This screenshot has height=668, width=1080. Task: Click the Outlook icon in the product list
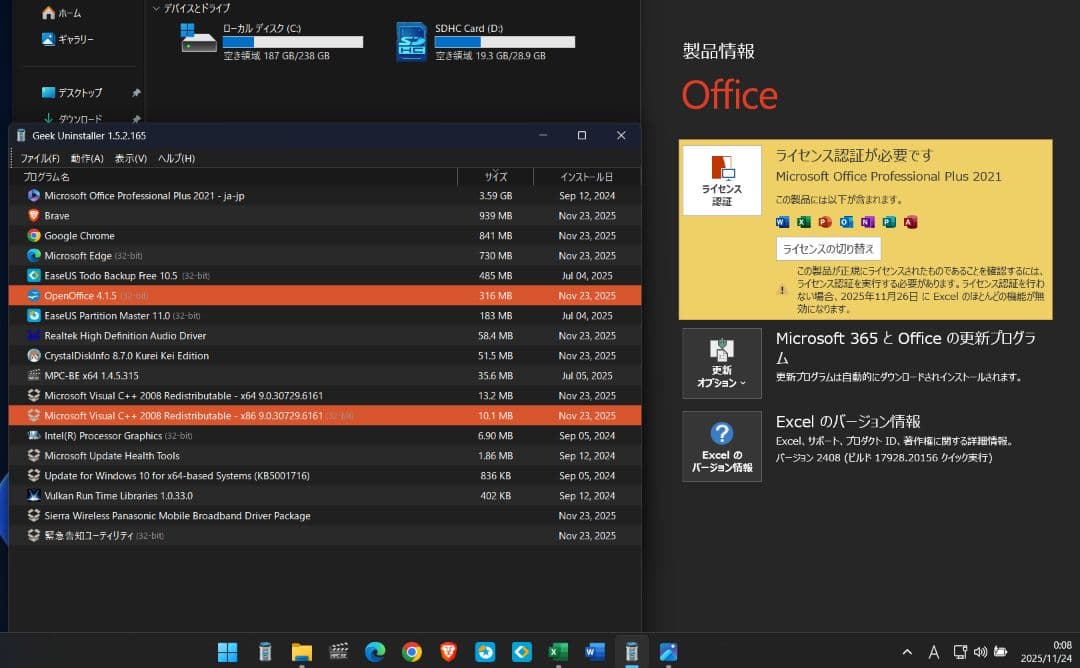click(x=844, y=221)
